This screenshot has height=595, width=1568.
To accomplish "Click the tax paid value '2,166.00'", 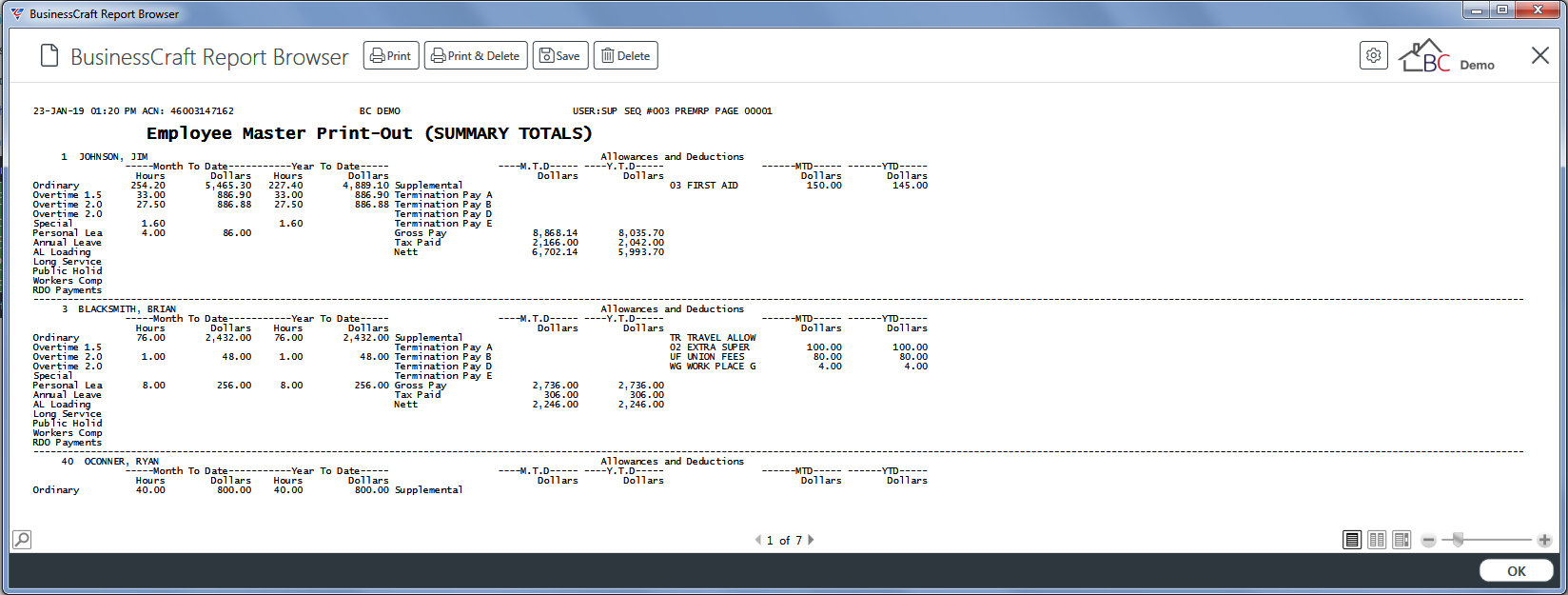I will click(x=556, y=243).
